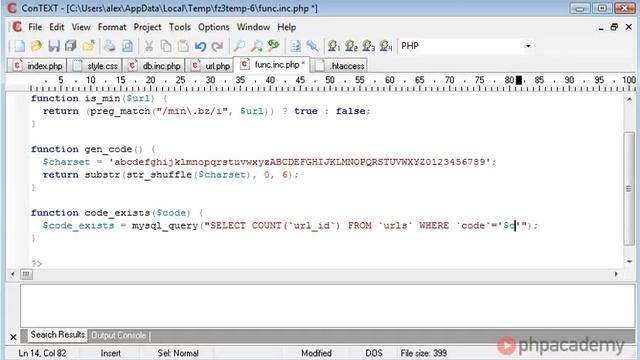
Task: Click the Find Next icon
Action: [x=256, y=46]
